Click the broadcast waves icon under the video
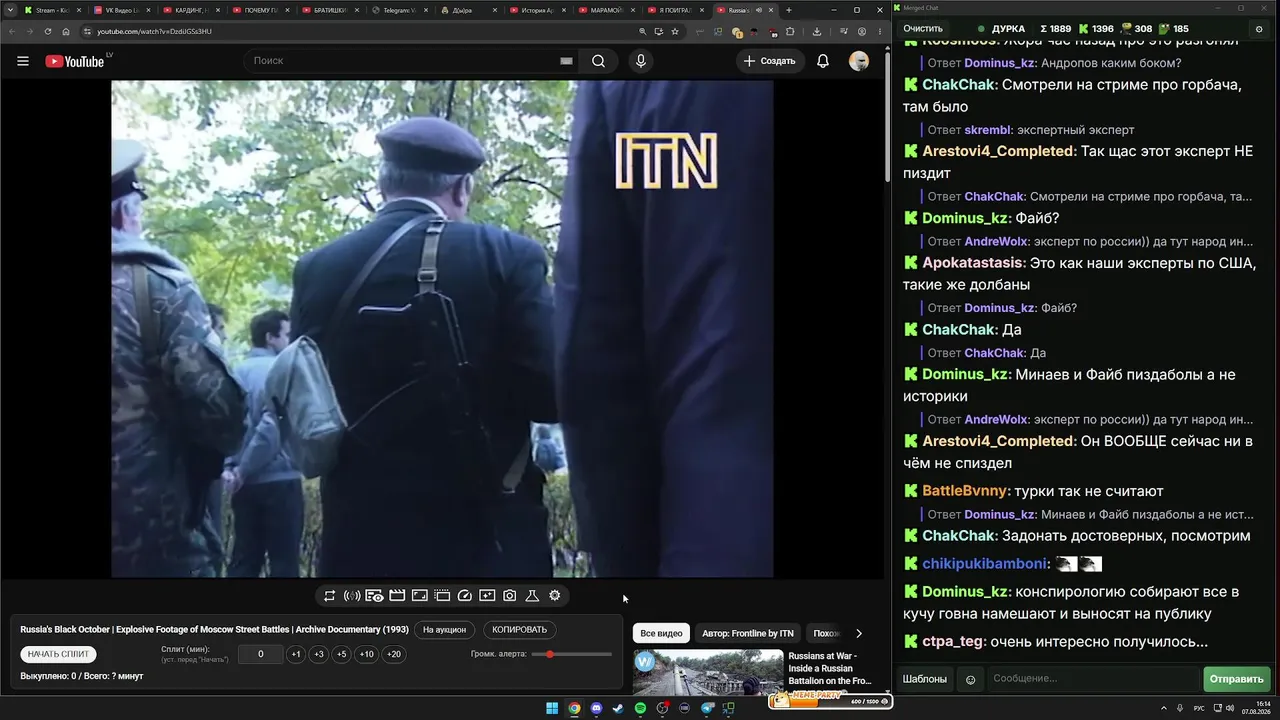The width and height of the screenshot is (1280, 720). (x=352, y=596)
